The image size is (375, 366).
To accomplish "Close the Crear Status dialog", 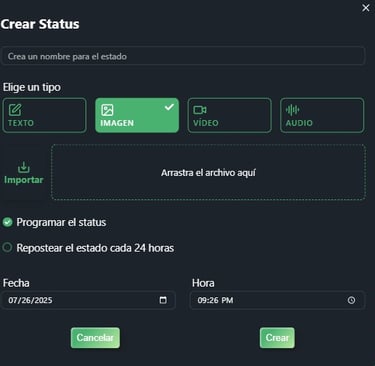I will 366,8.
